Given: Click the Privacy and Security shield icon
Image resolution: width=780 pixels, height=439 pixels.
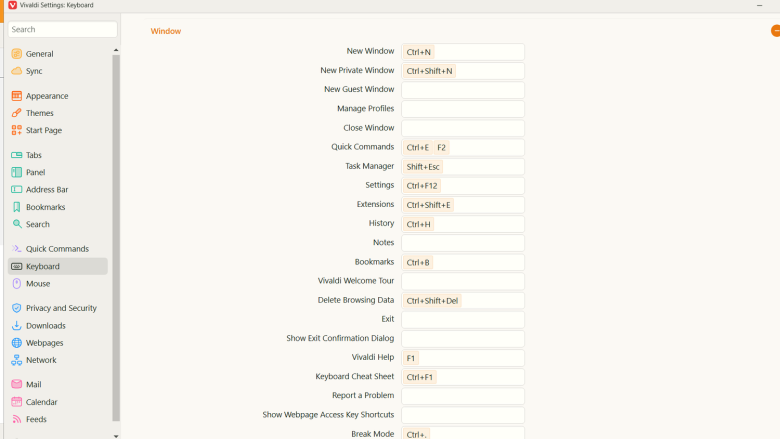Looking at the screenshot, I should (17, 308).
